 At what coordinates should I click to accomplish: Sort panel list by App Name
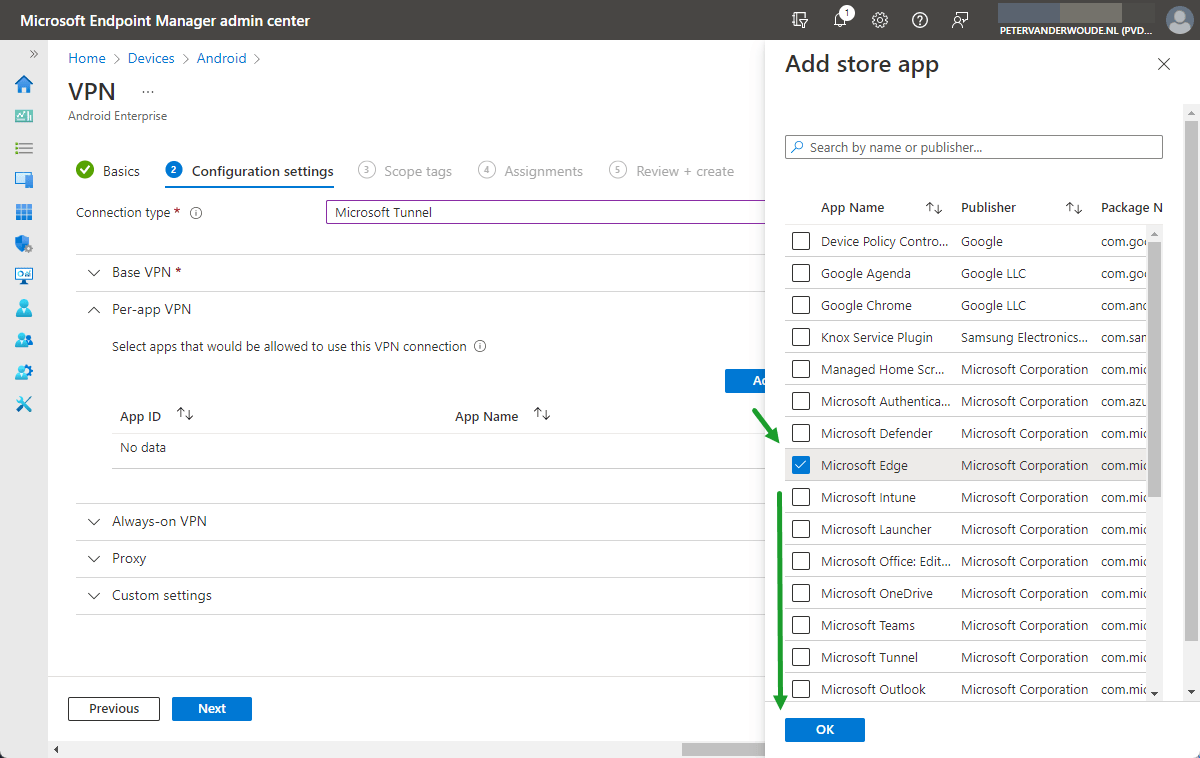click(934, 208)
